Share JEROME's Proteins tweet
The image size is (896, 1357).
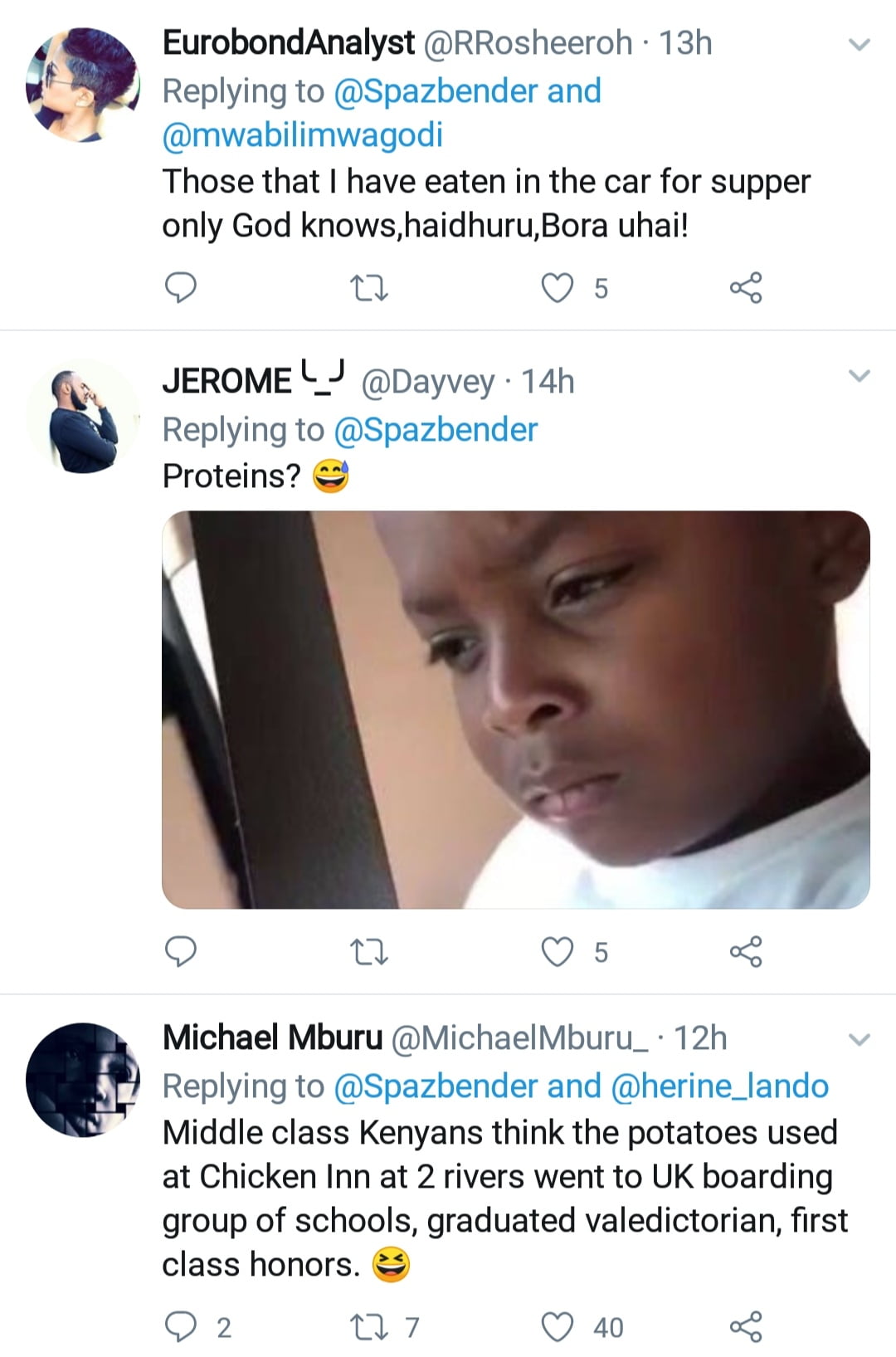745,951
